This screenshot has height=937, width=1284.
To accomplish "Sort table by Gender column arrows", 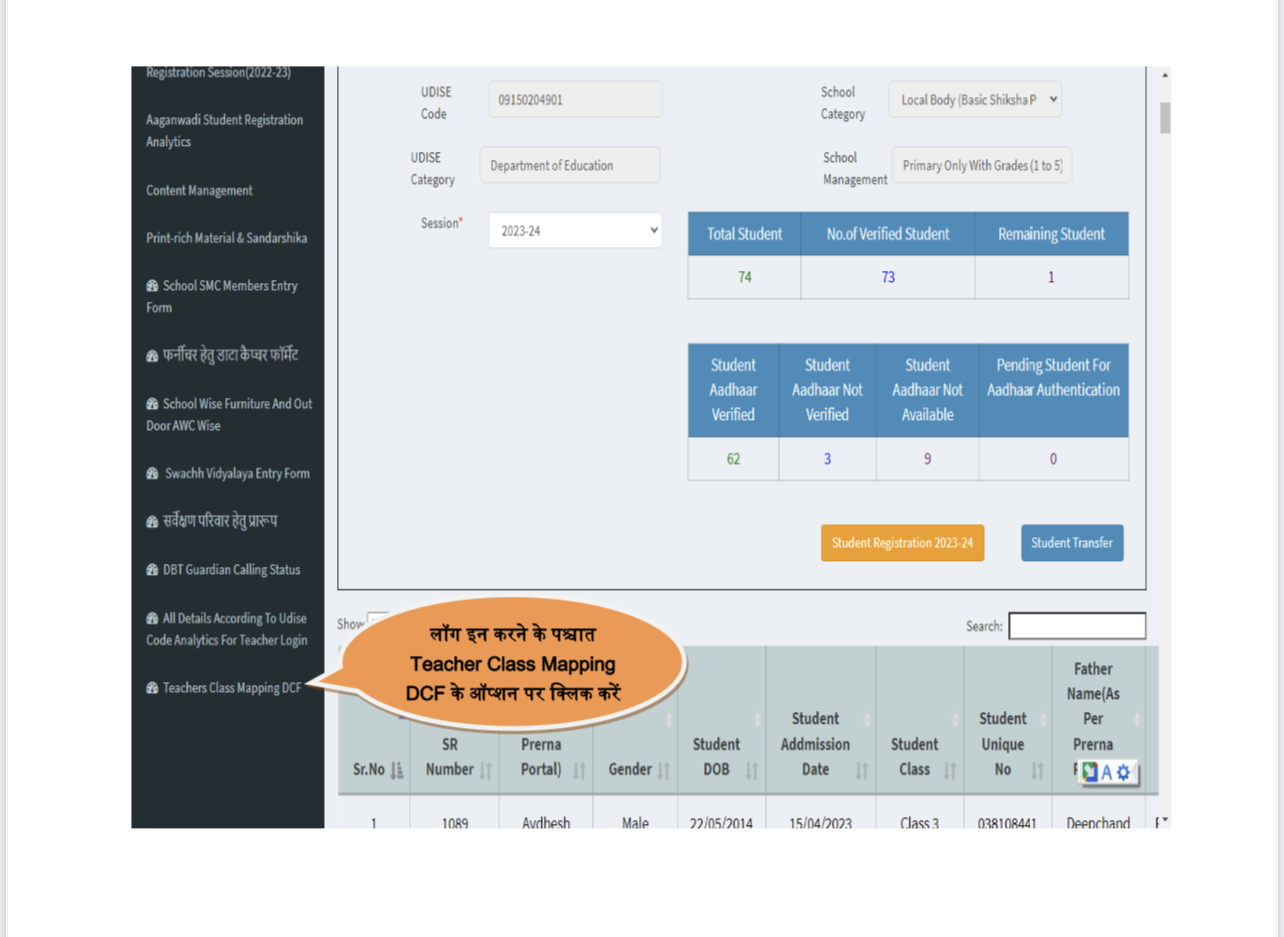I will click(x=662, y=770).
